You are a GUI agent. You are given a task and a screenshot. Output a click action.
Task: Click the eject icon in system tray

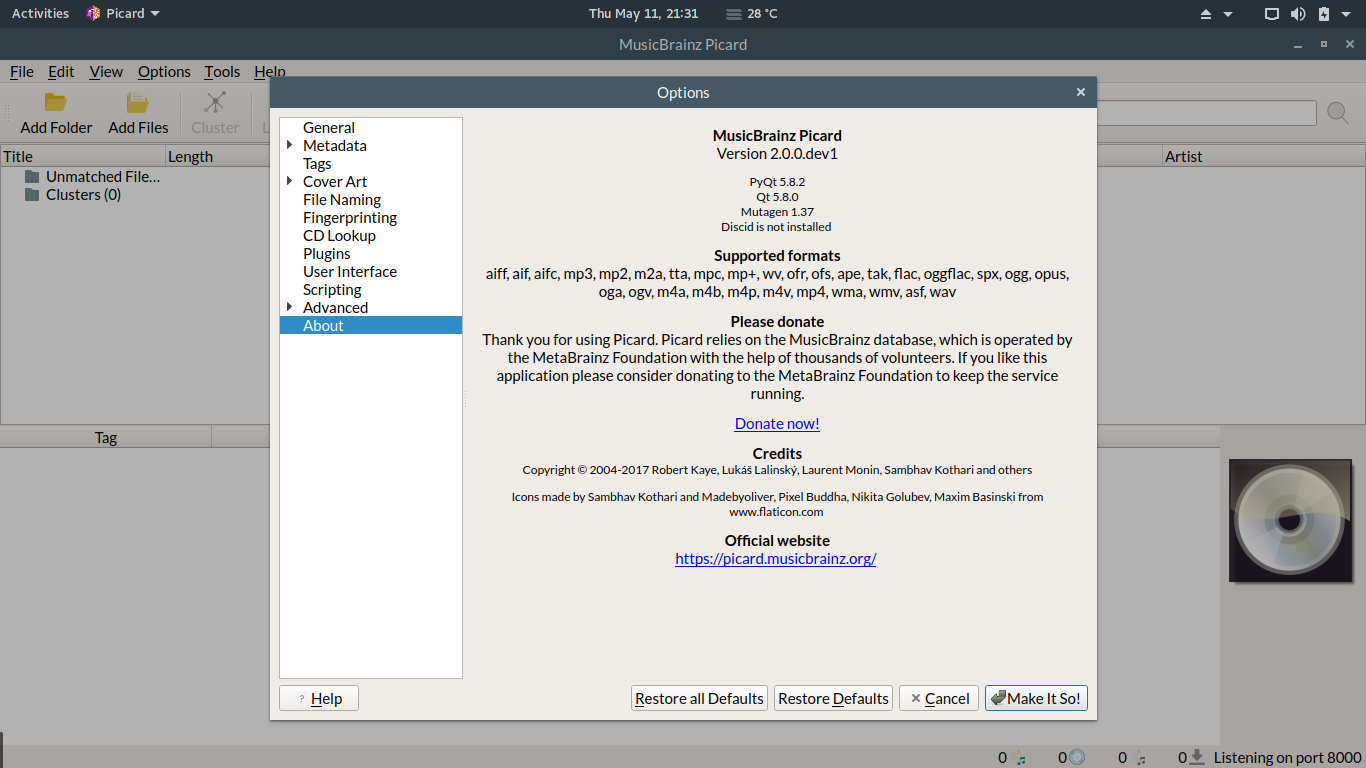(x=1206, y=14)
